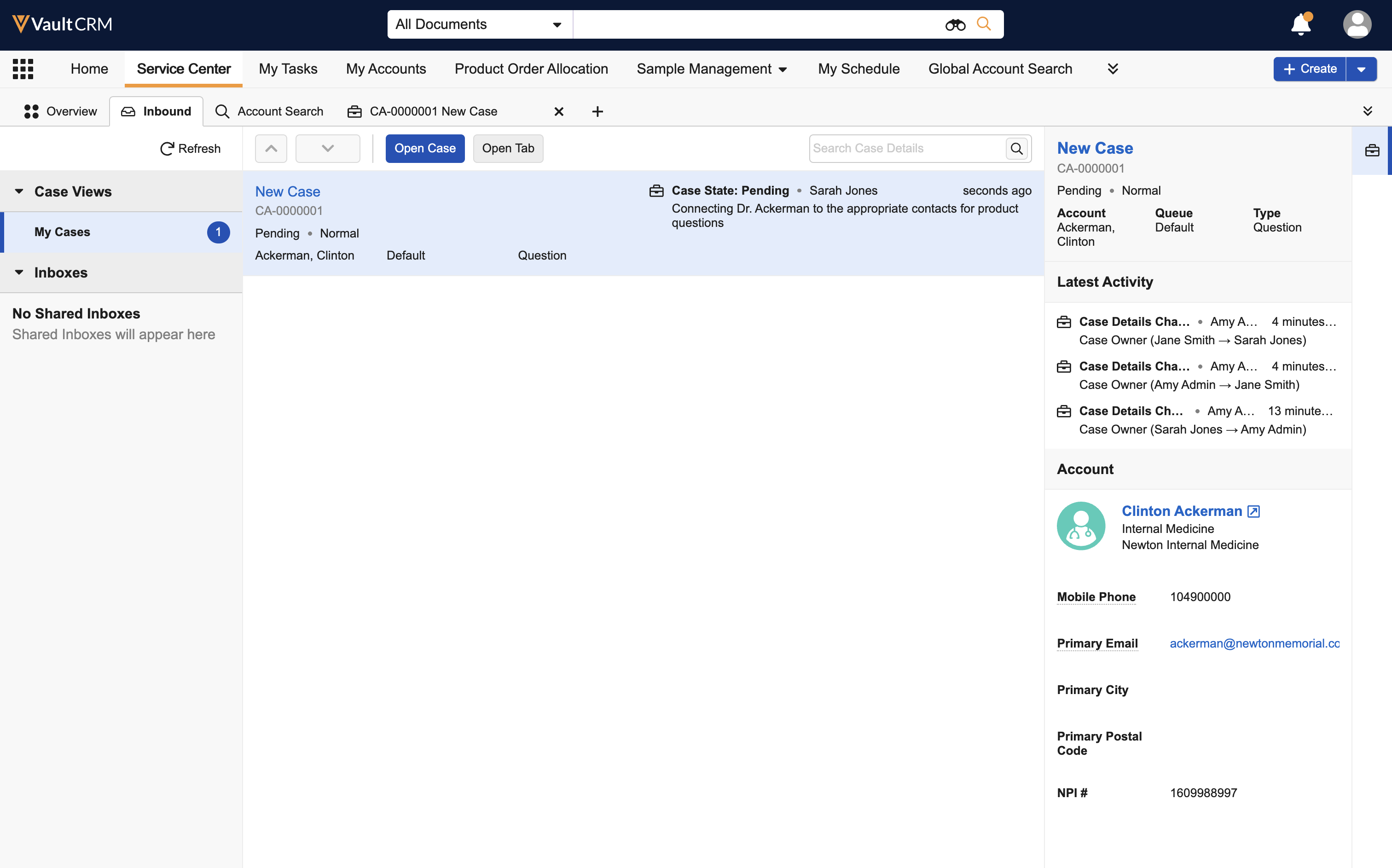Viewport: 1392px width, 868px height.
Task: Open the user profile avatar menu
Action: pyautogui.click(x=1357, y=25)
